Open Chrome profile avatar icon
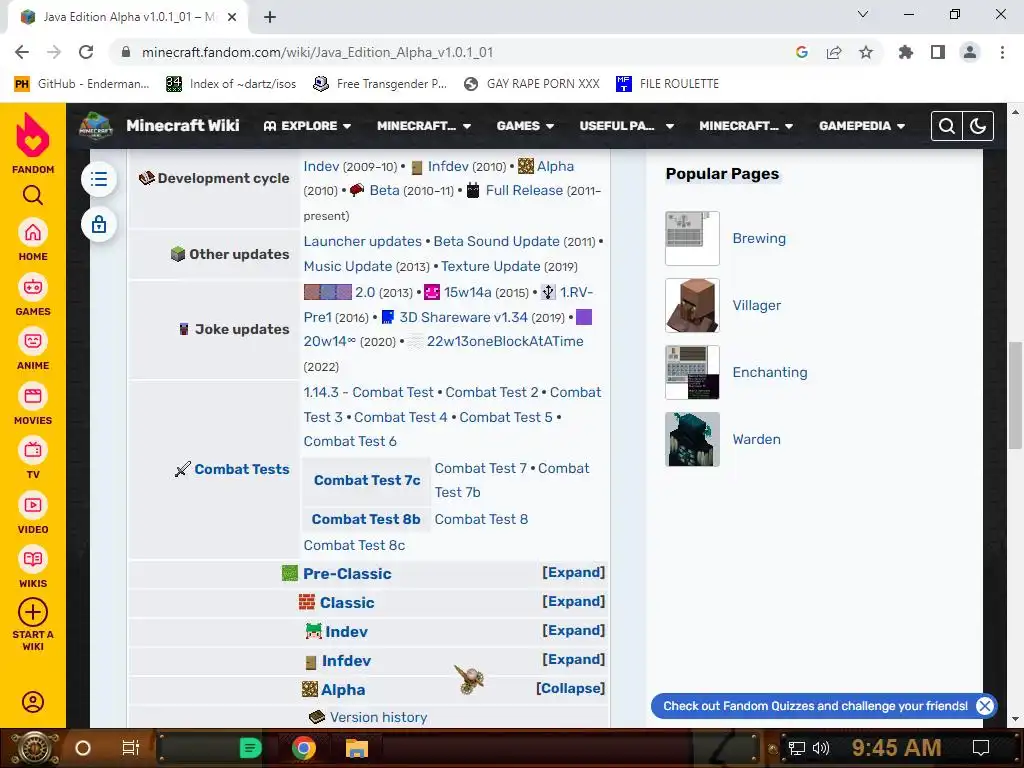Viewport: 1024px width, 768px height. tap(970, 52)
